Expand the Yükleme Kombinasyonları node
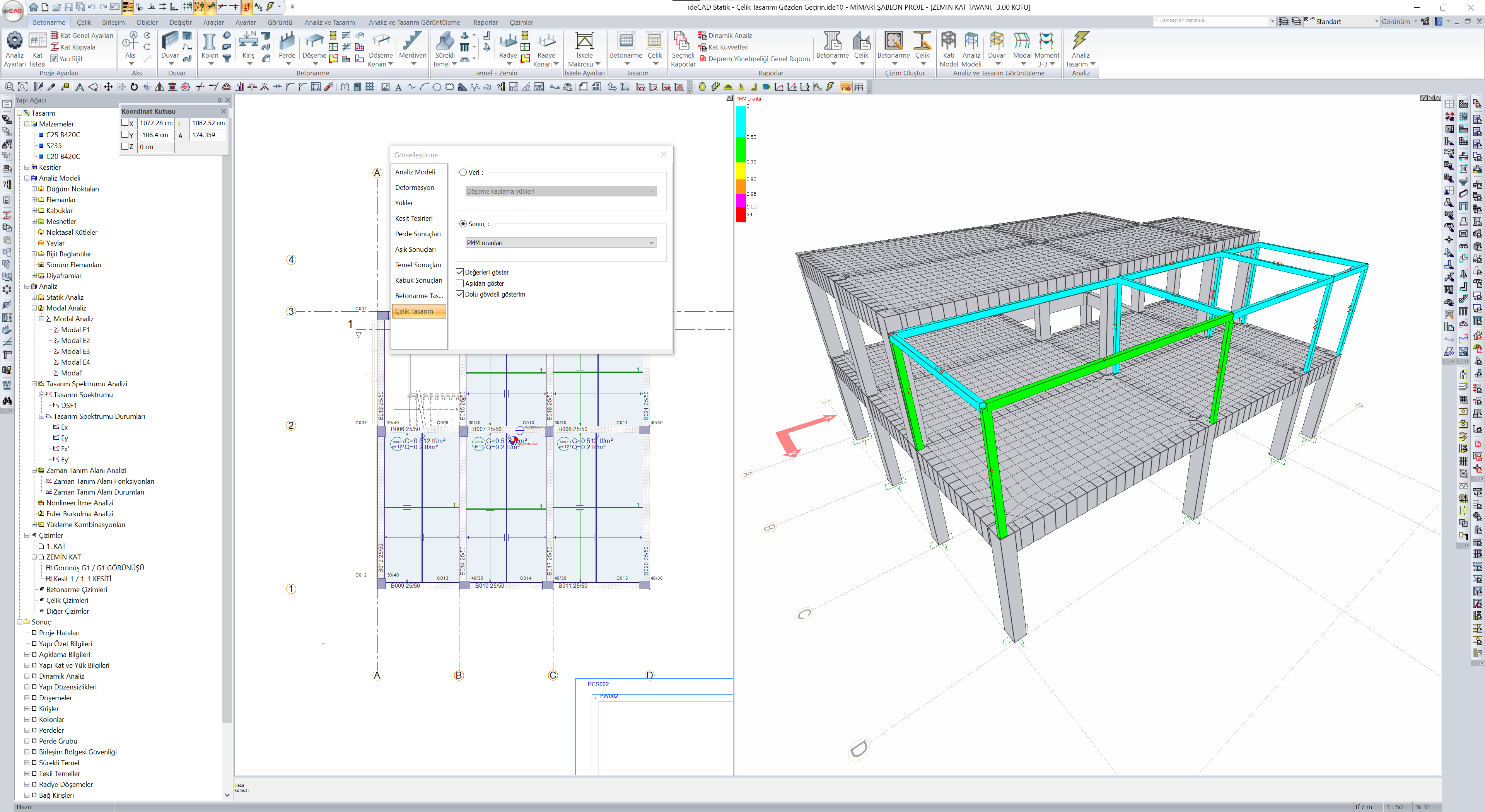 point(34,525)
